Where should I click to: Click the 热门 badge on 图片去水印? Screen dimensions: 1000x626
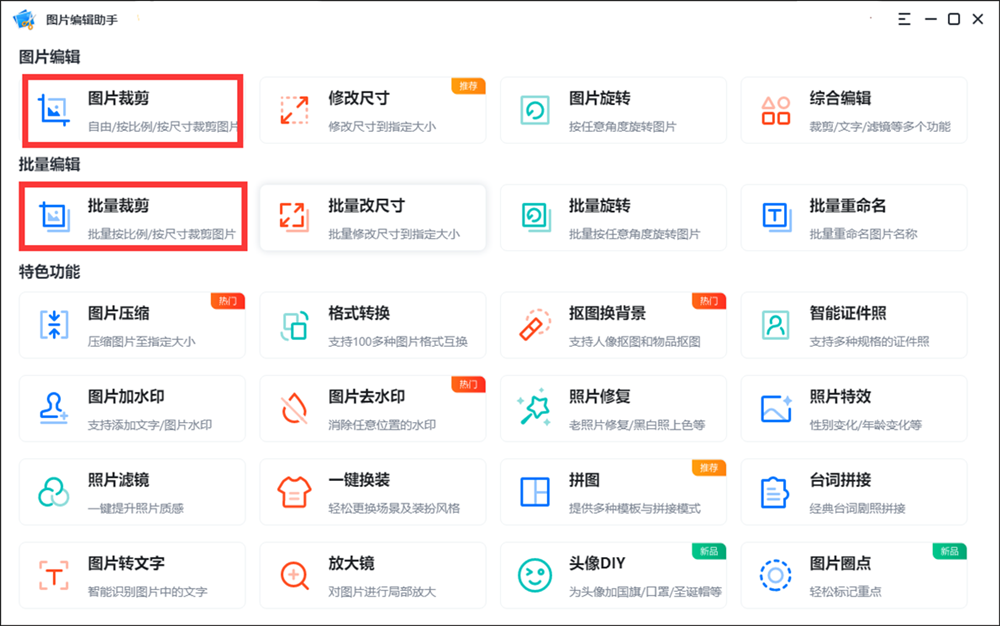point(468,384)
